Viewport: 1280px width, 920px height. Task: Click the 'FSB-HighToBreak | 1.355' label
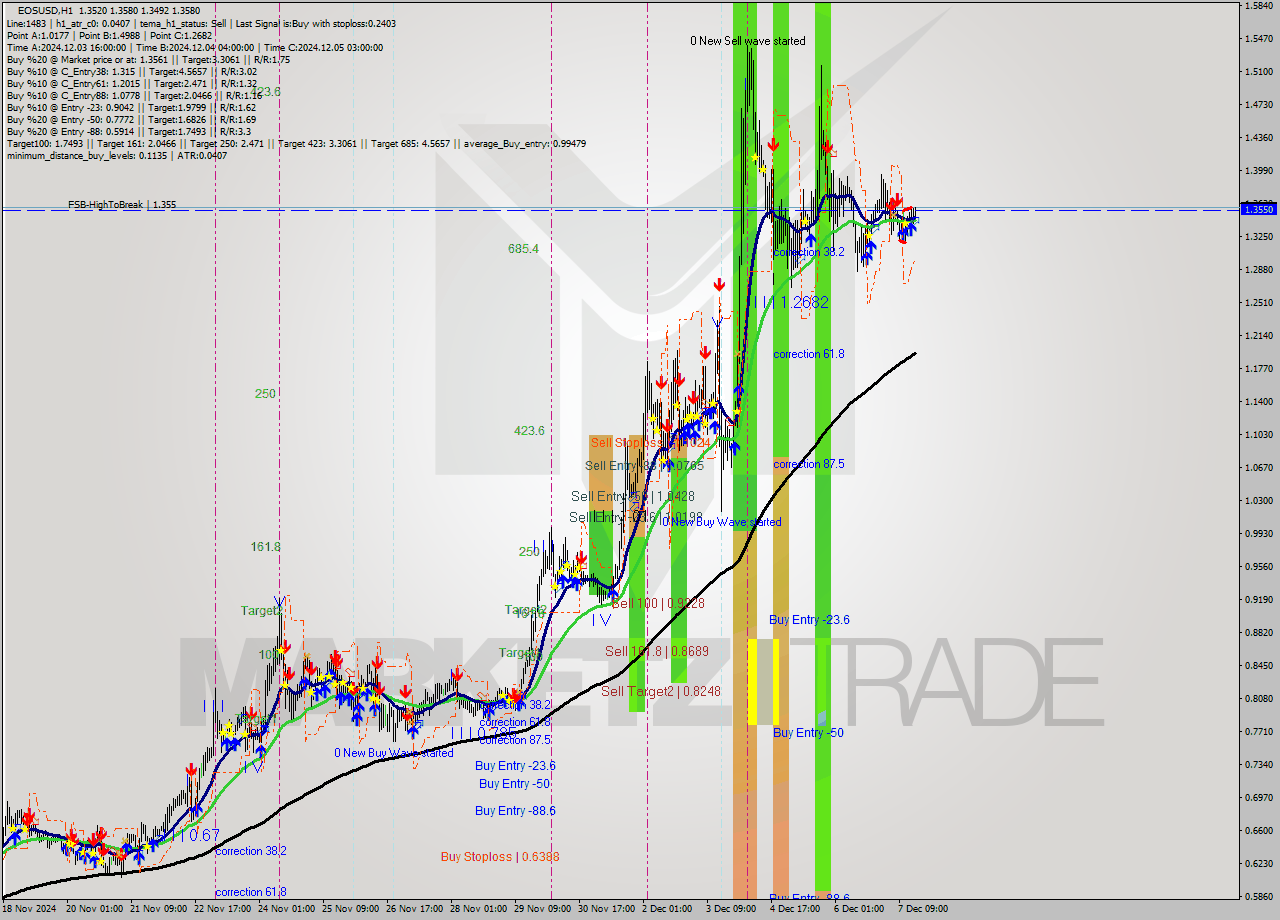click(x=122, y=204)
